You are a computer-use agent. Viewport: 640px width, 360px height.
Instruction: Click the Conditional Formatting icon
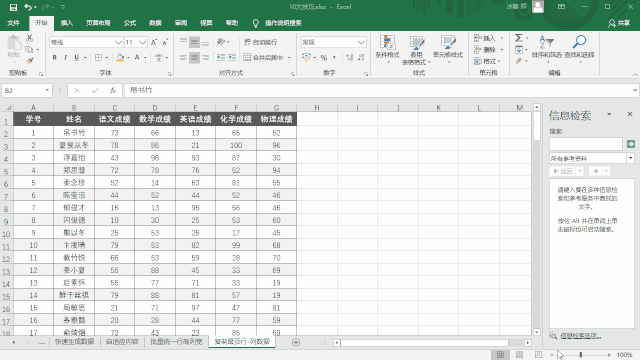387,42
